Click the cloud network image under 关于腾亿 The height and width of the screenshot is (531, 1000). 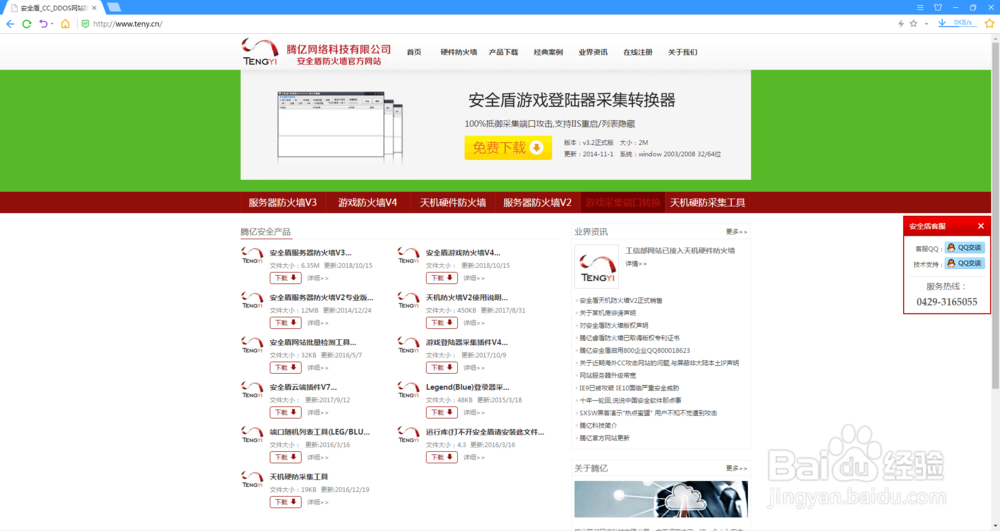click(661, 499)
